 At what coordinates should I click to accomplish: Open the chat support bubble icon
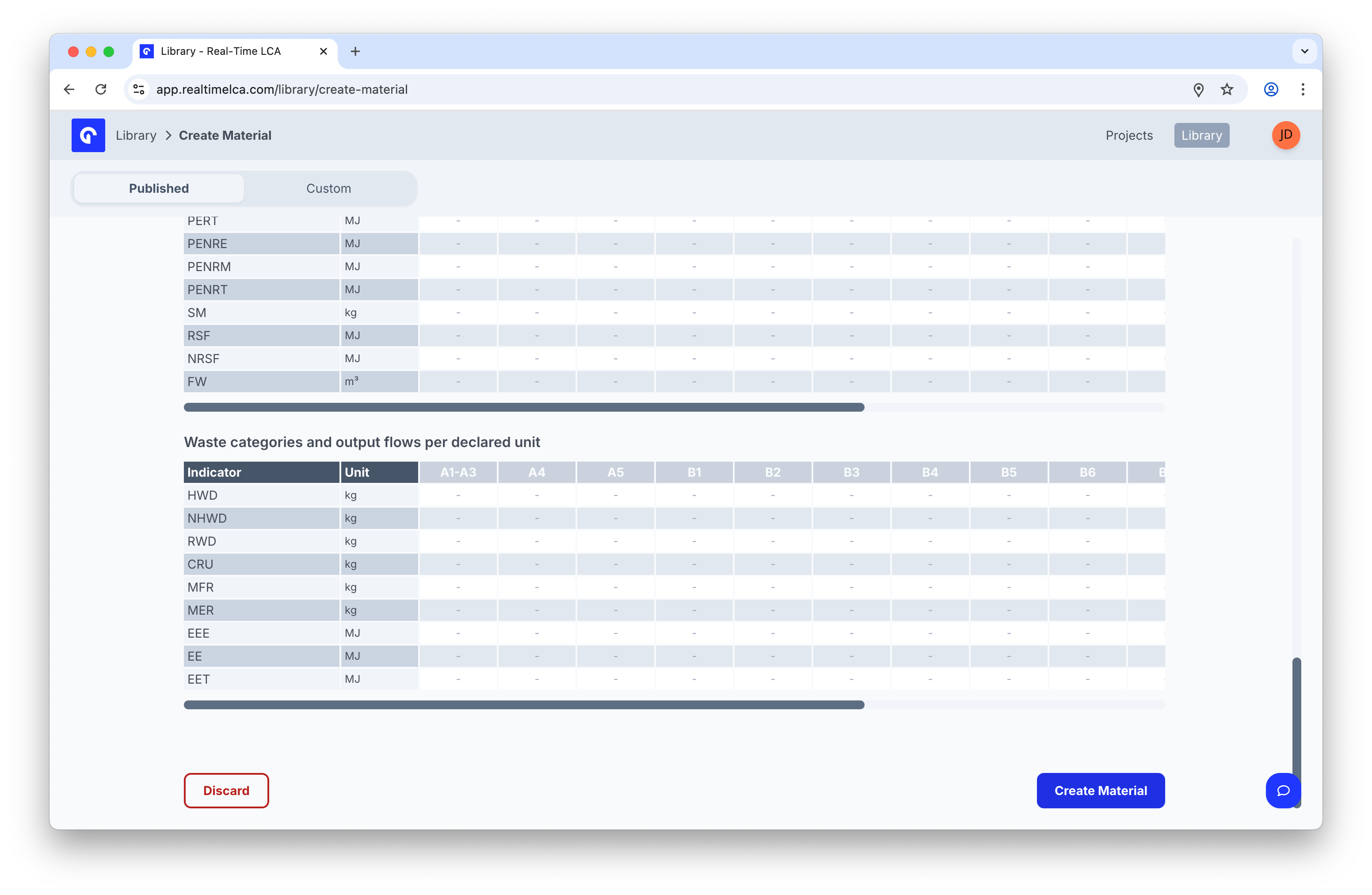[x=1283, y=791]
